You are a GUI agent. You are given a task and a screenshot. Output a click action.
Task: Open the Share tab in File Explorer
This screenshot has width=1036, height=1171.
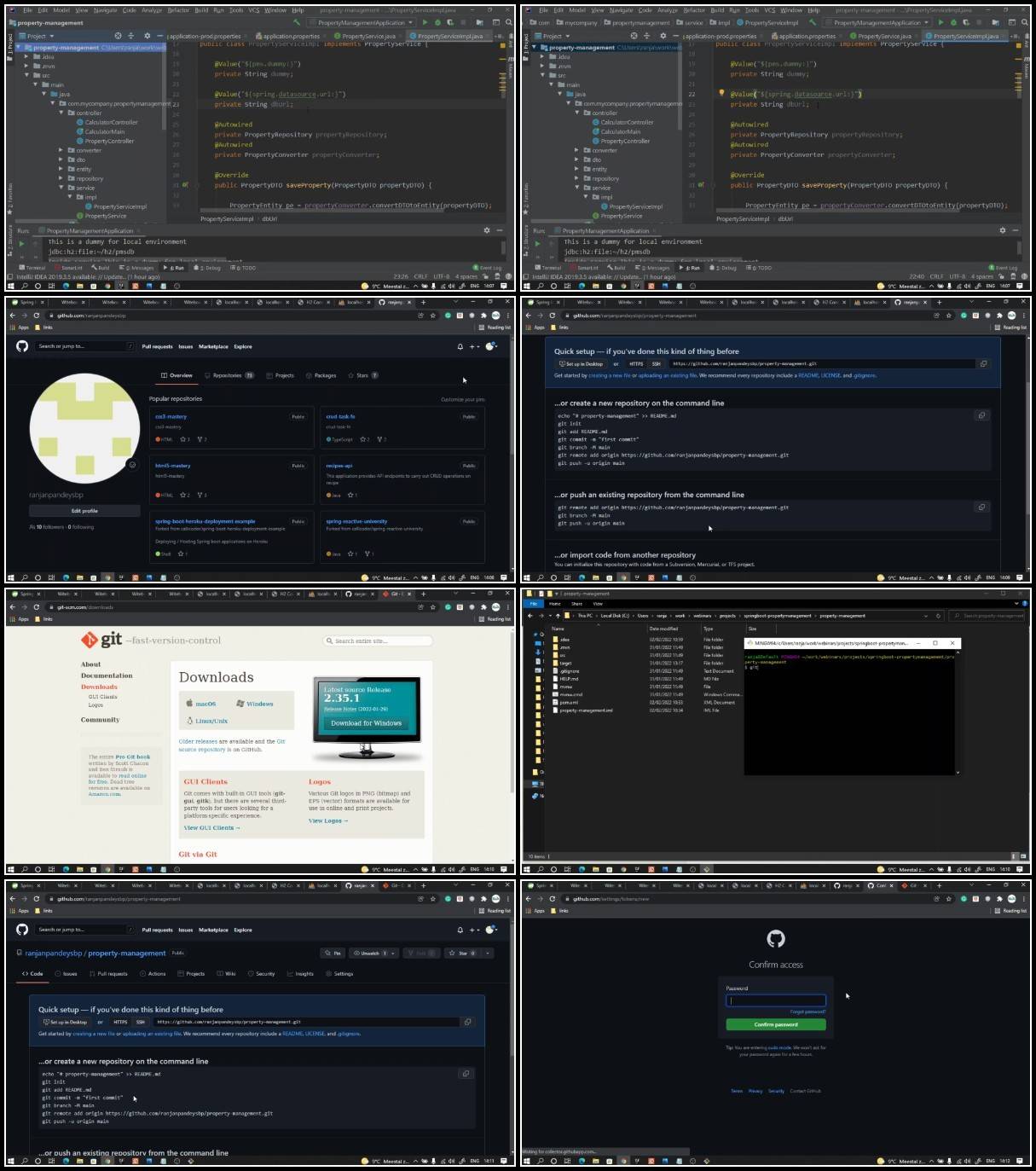pos(576,603)
